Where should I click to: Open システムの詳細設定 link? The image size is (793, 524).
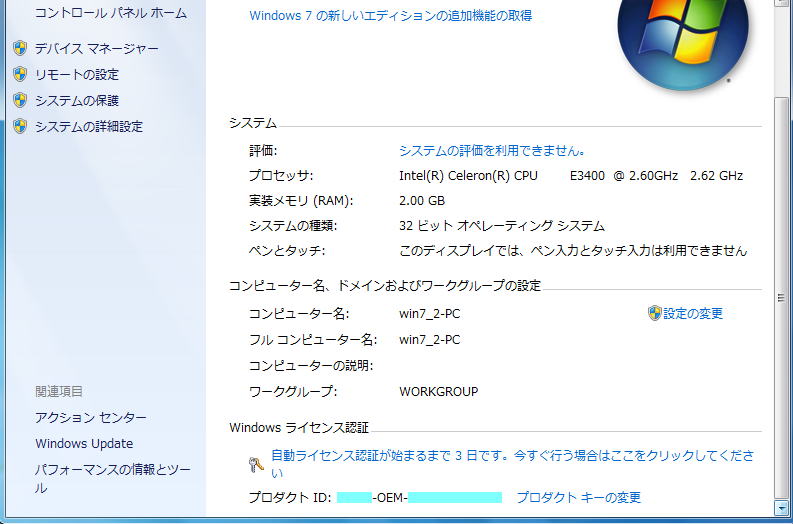point(89,126)
